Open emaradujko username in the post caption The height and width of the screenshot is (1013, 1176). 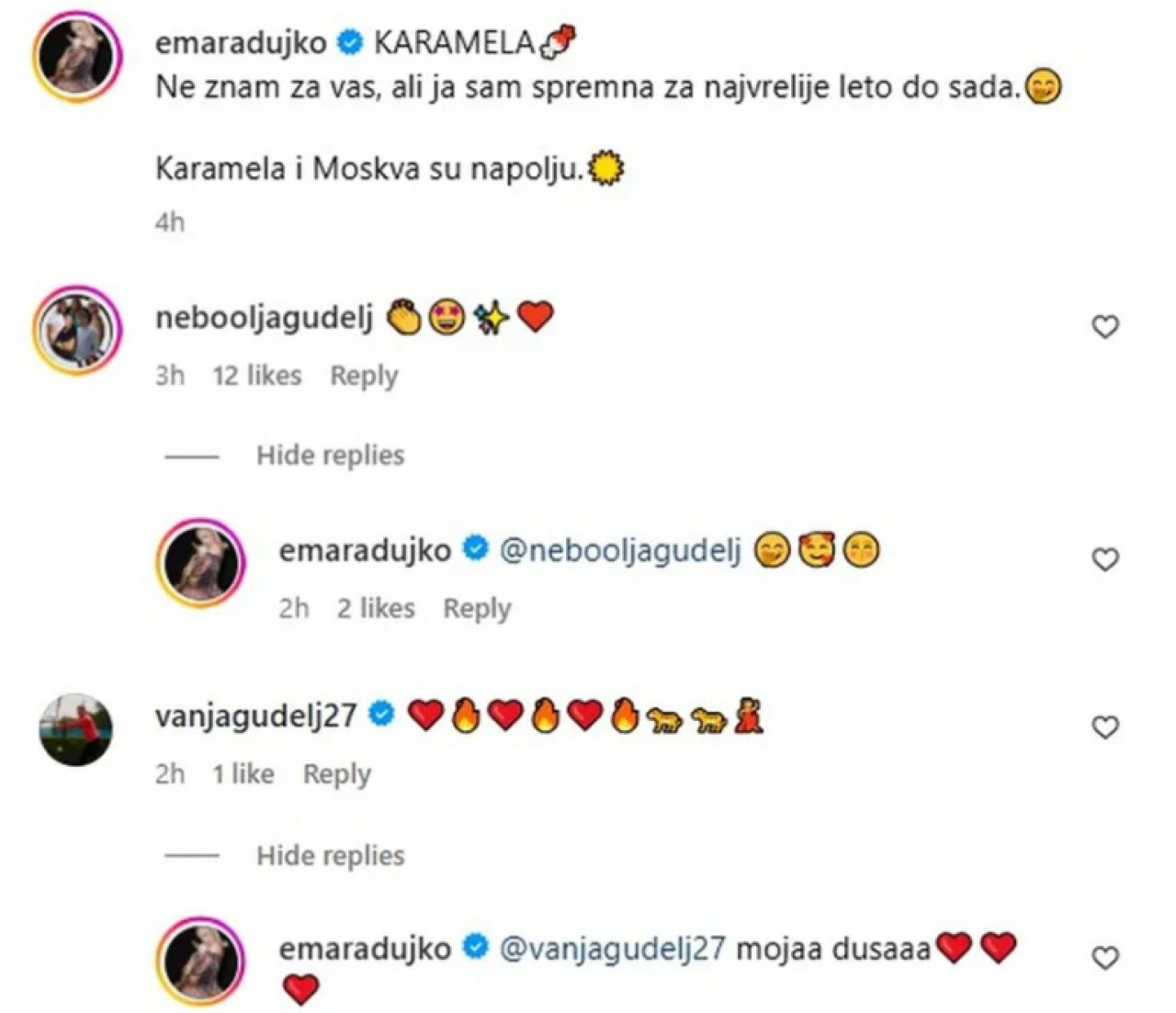(241, 42)
